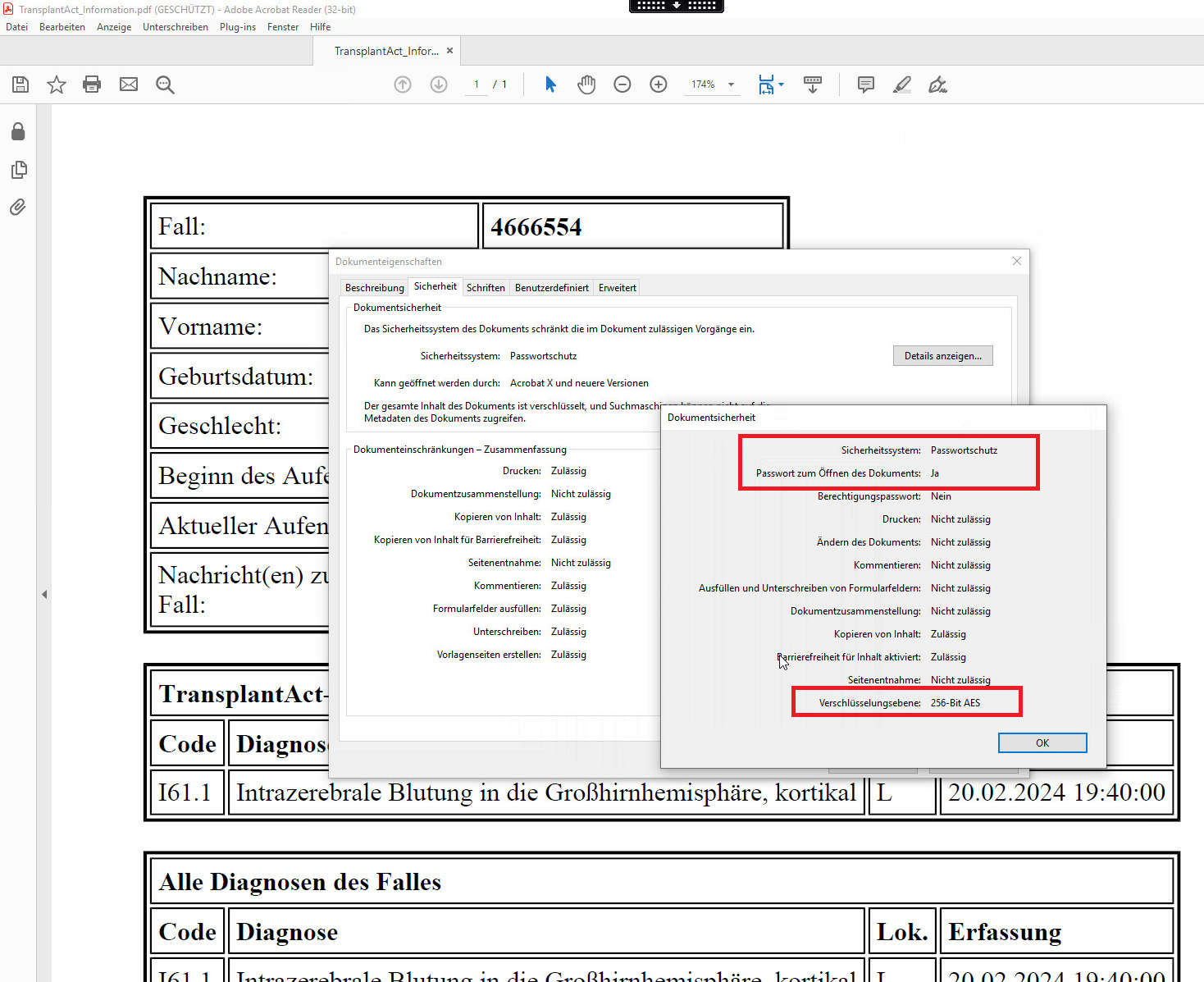This screenshot has height=982, width=1204.
Task: Open the Plug-ins menu
Action: (x=238, y=27)
